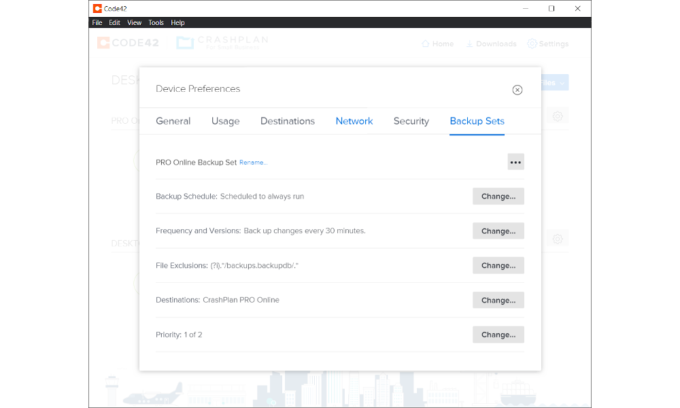Click the CrashPlan folder logo
This screenshot has height=408, width=680.
pos(185,42)
